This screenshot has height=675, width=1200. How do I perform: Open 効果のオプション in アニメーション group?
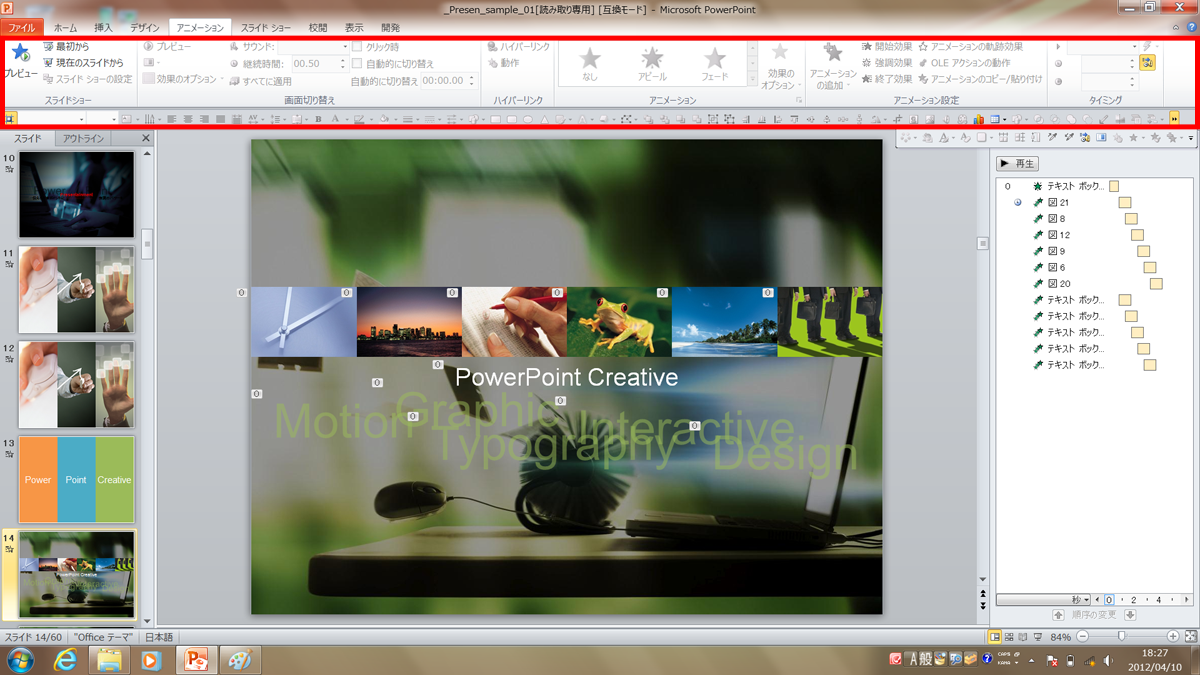(779, 66)
